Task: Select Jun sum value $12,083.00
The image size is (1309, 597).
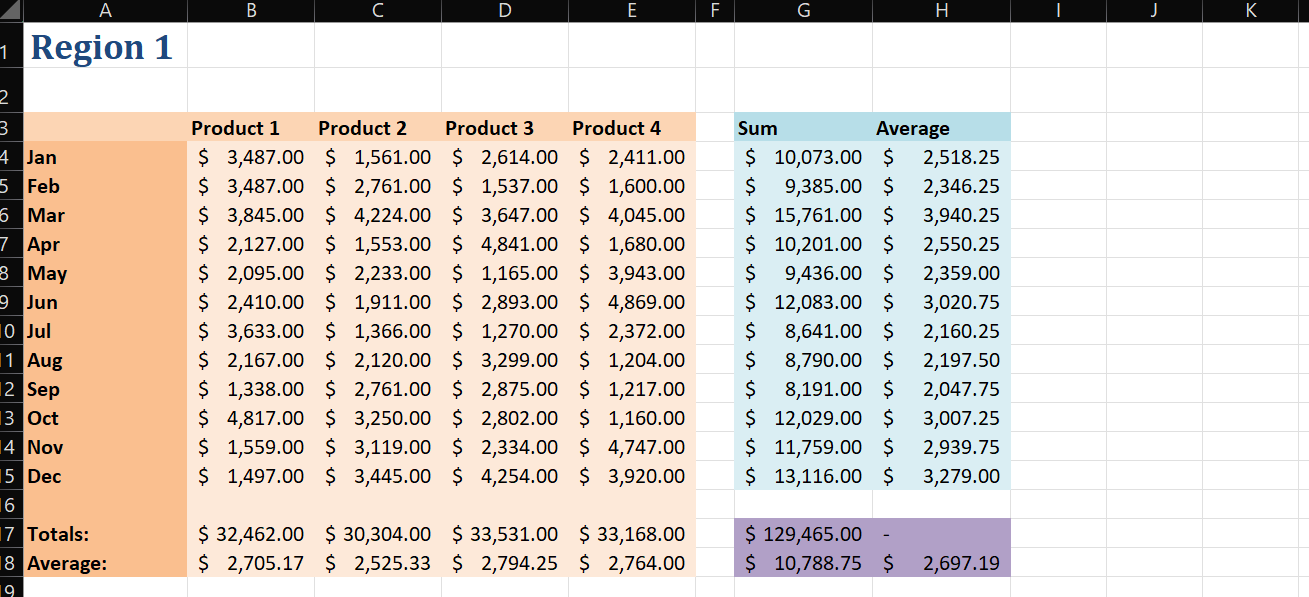Action: point(804,302)
